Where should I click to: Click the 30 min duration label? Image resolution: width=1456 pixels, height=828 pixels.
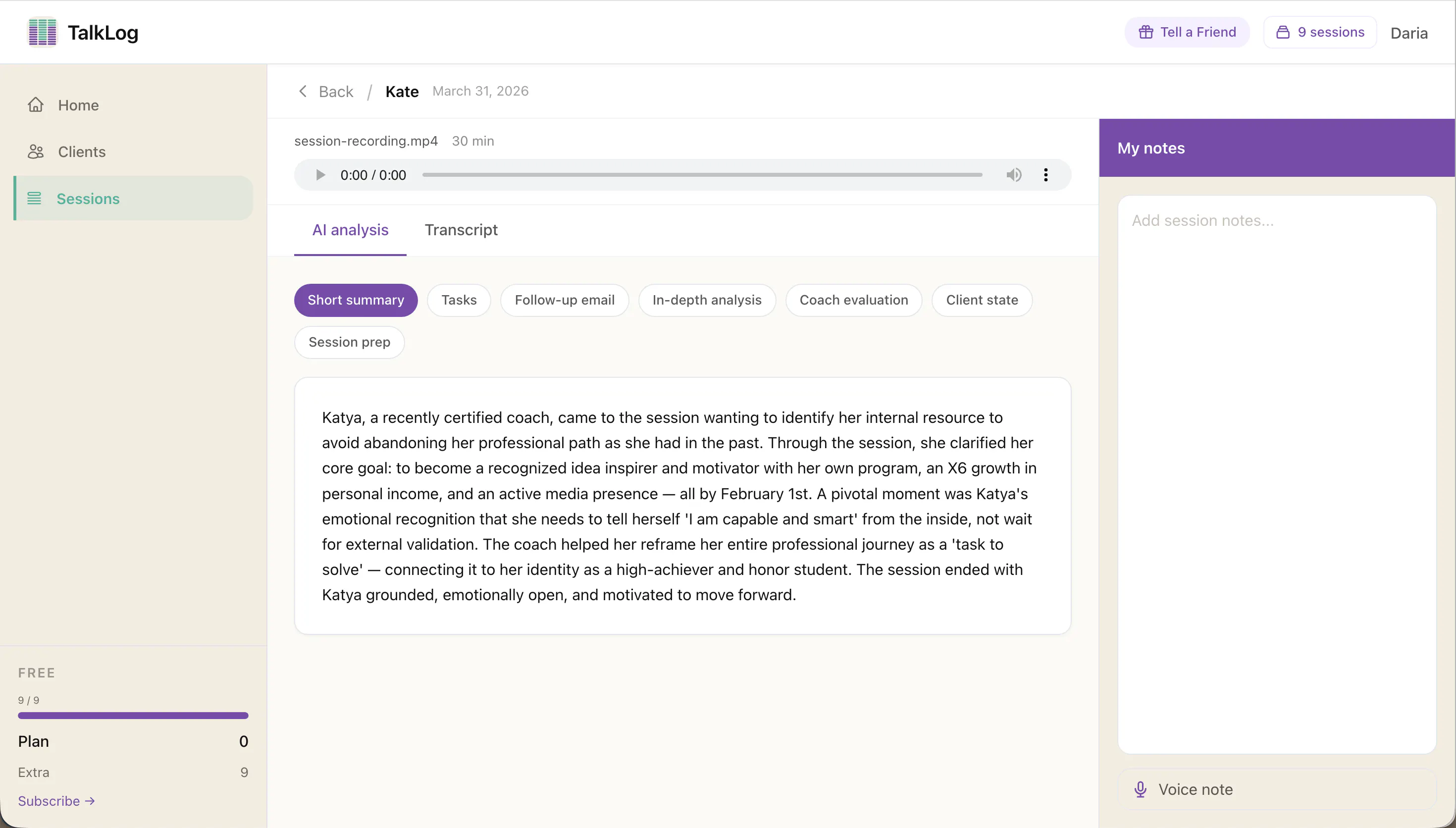473,141
